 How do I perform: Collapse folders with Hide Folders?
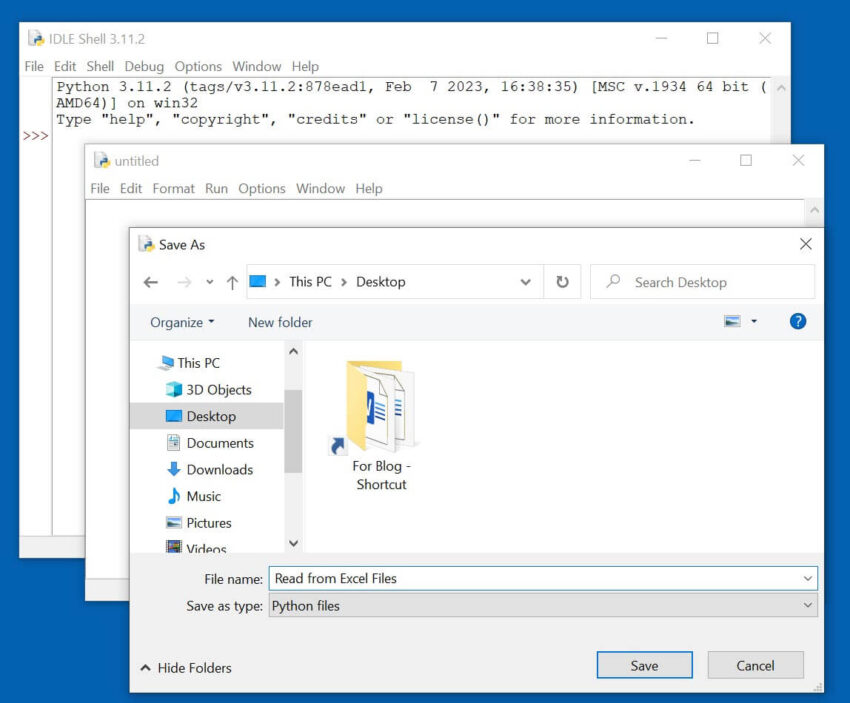(186, 668)
